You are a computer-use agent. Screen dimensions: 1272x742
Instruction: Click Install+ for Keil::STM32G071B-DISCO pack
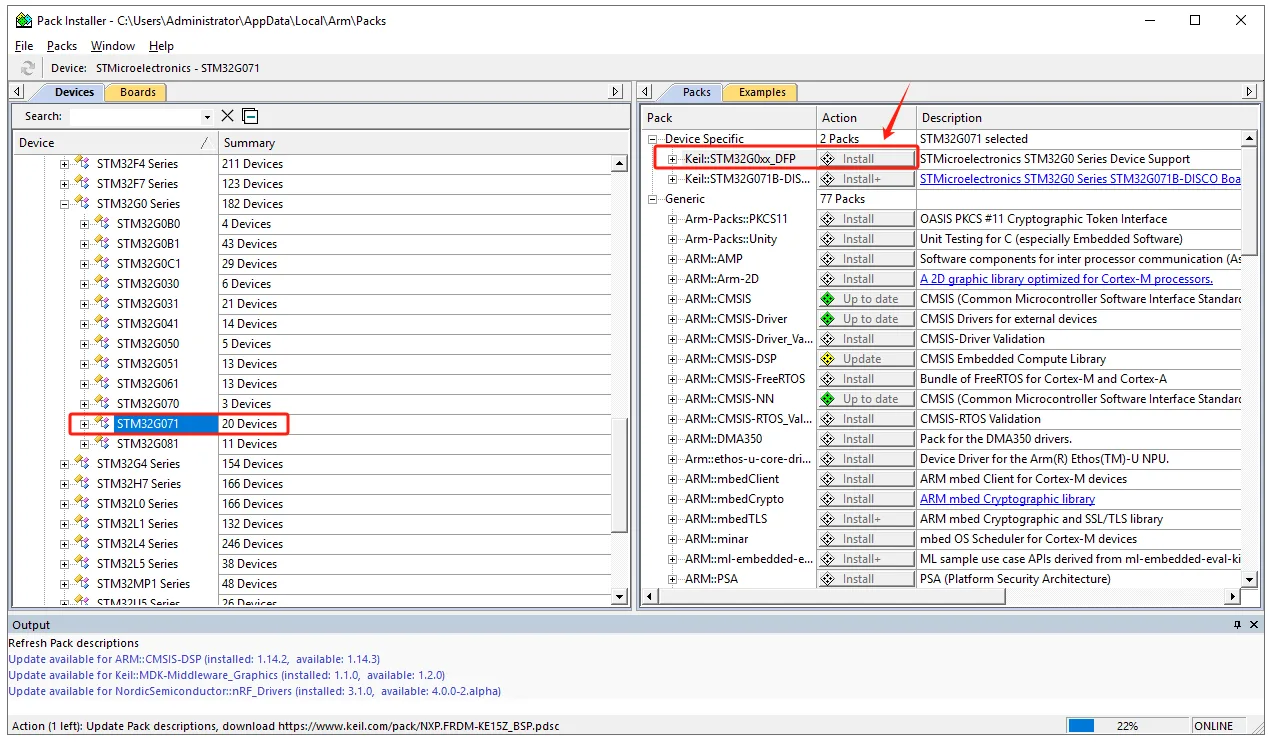tap(866, 179)
